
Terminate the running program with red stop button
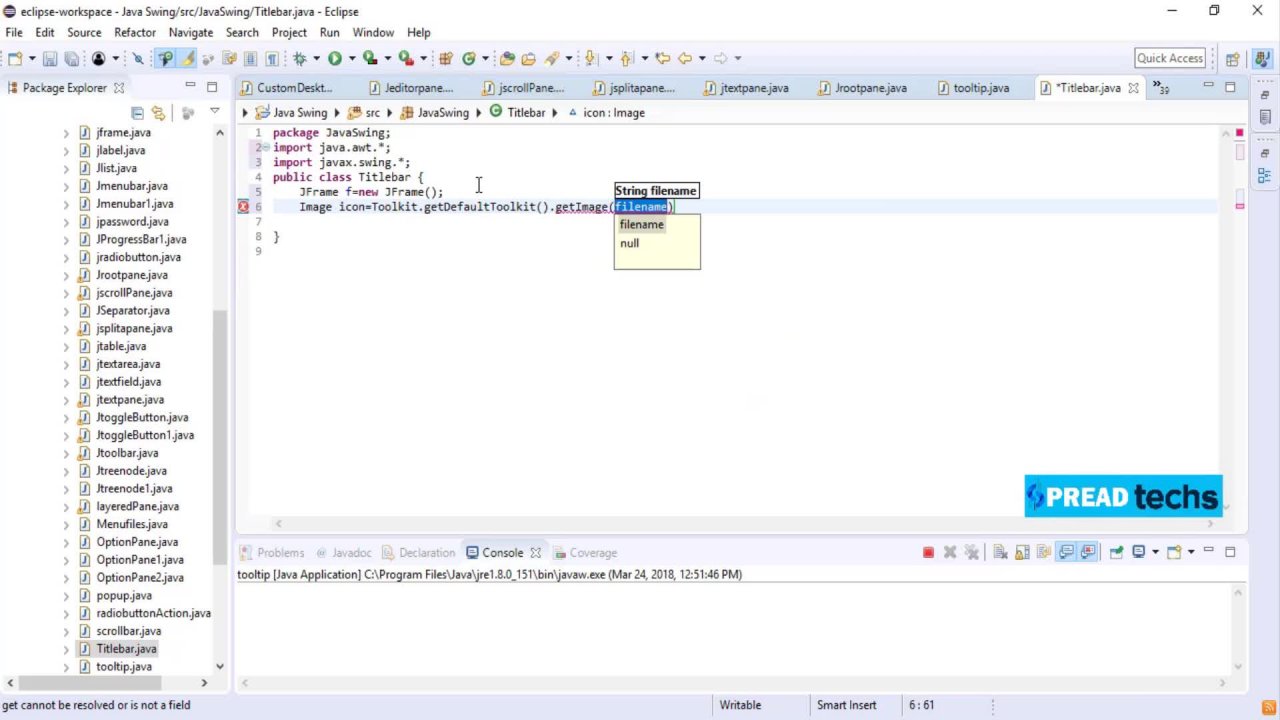click(x=928, y=553)
